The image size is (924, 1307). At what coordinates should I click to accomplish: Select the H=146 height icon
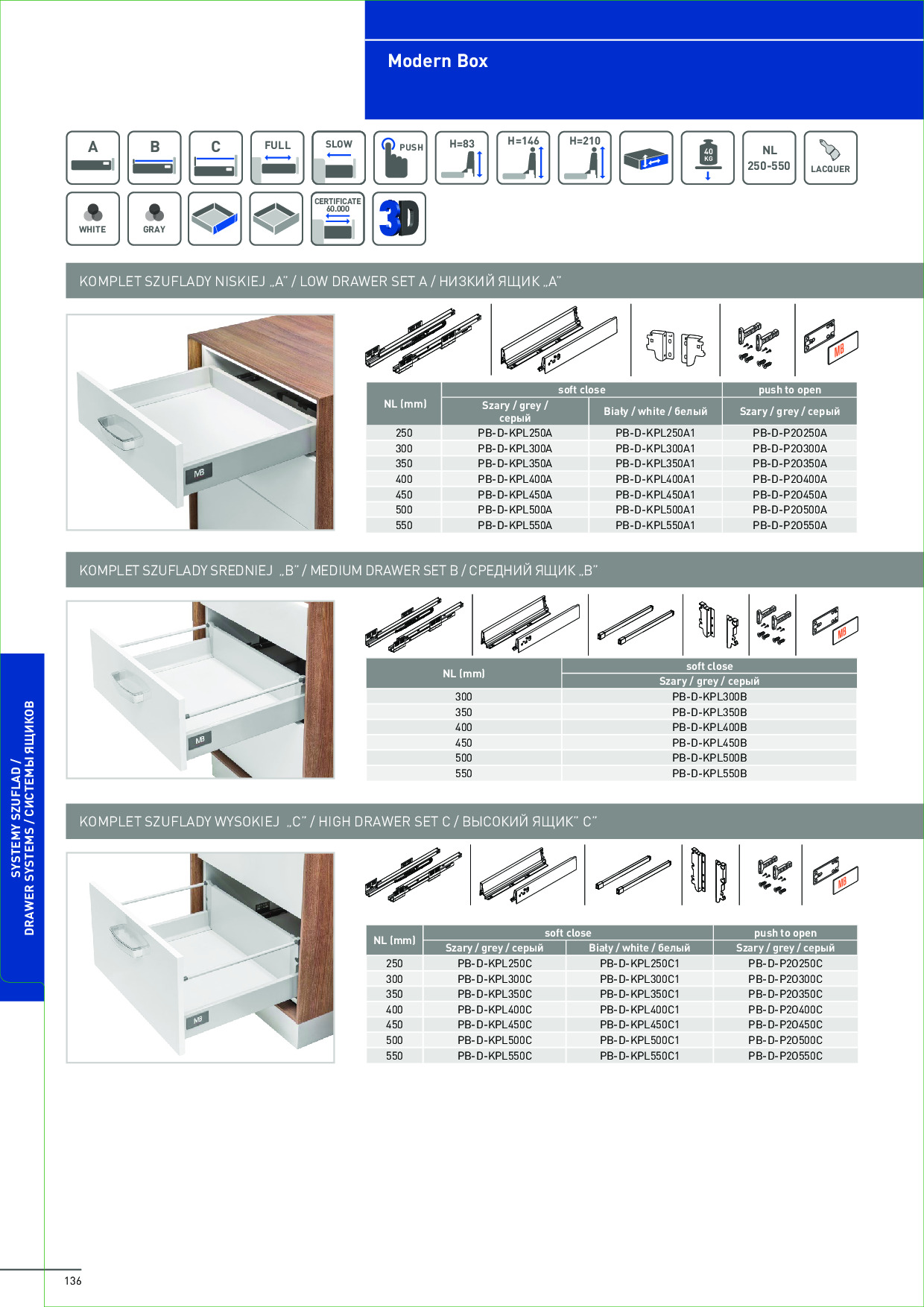click(523, 158)
